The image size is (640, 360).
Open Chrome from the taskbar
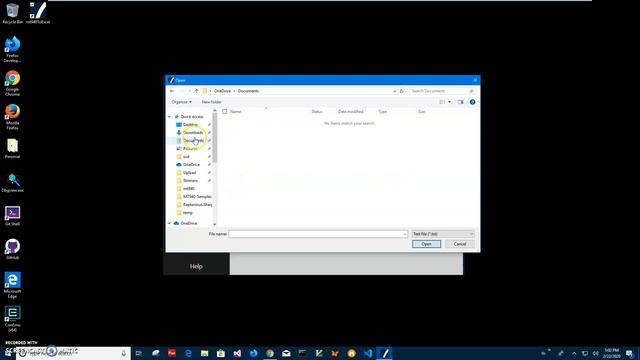pos(270,353)
